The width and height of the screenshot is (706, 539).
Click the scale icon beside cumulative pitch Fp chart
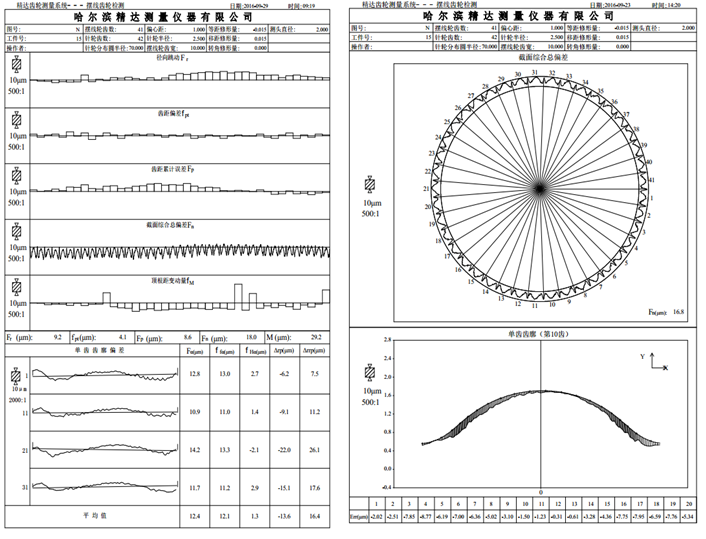pos(15,175)
